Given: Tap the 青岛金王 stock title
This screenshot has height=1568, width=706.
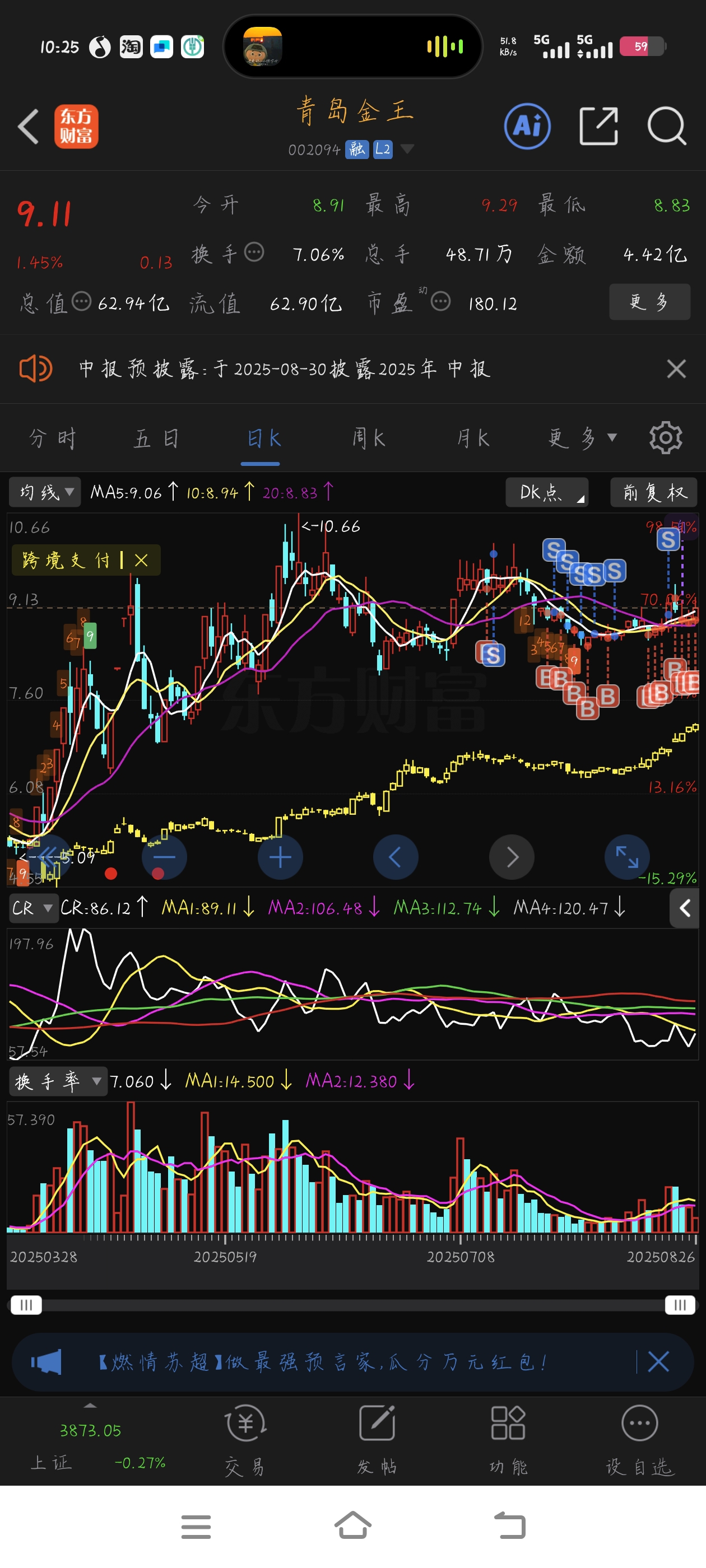Looking at the screenshot, I should (x=355, y=112).
